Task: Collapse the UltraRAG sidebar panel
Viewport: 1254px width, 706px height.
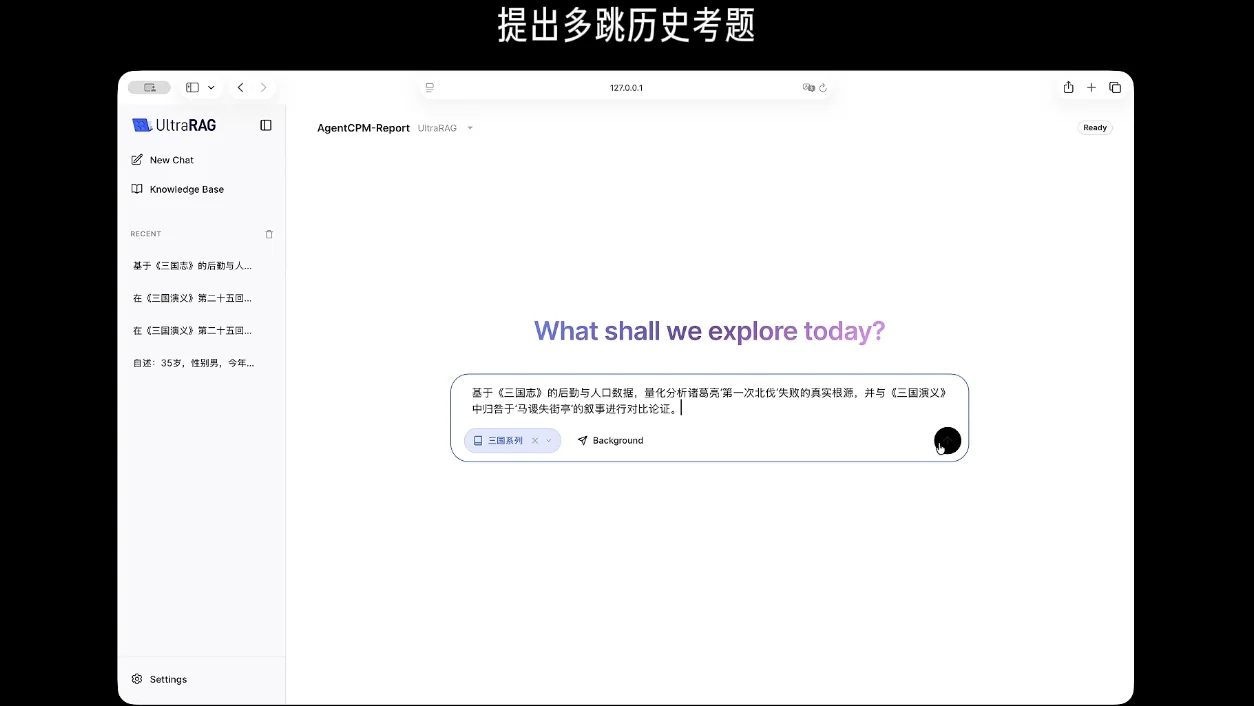Action: coord(265,124)
